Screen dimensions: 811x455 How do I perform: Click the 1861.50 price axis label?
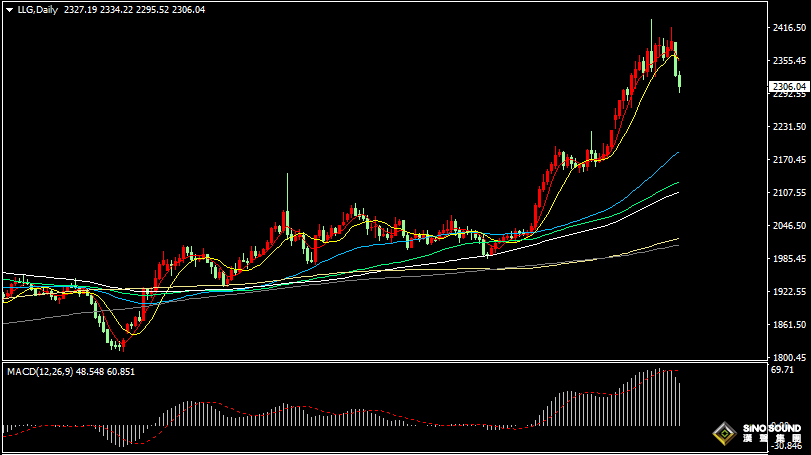pyautogui.click(x=789, y=325)
